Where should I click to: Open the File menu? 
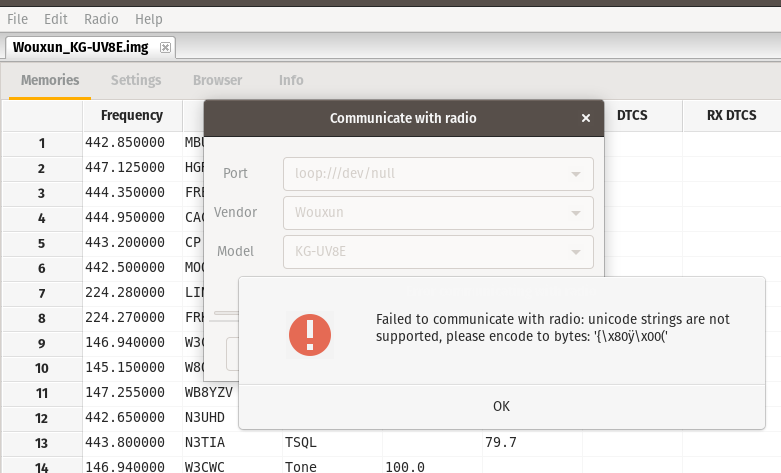click(x=17, y=19)
